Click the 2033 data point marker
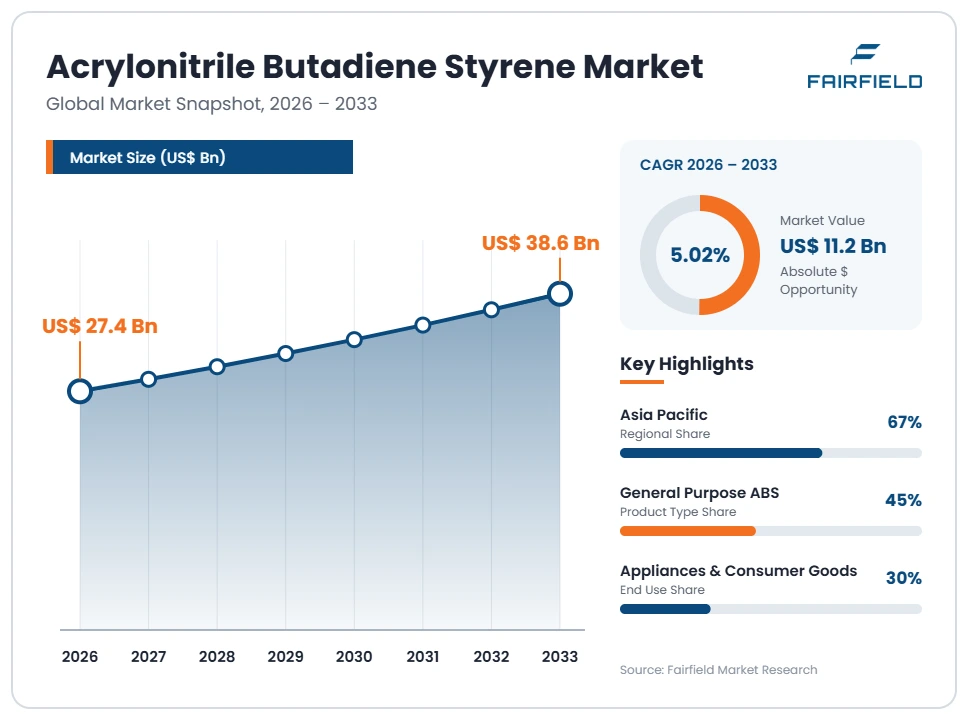The height and width of the screenshot is (720, 968). pyautogui.click(x=559, y=293)
